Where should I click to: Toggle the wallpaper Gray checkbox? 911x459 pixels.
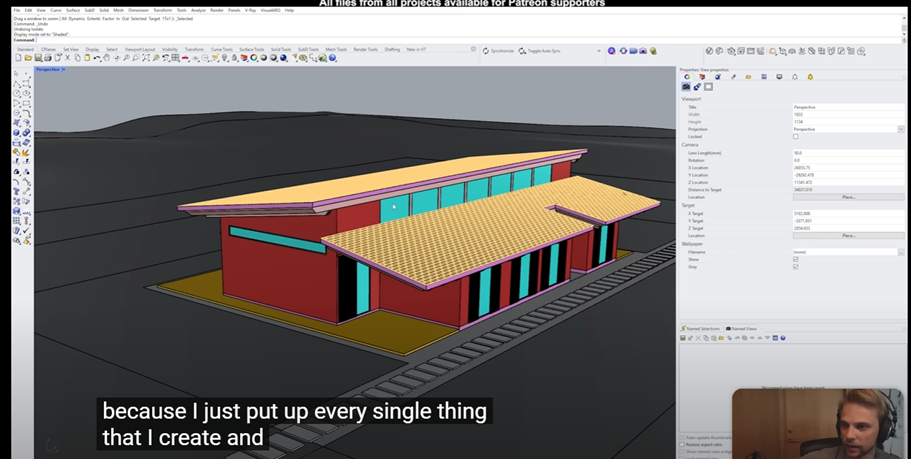796,267
